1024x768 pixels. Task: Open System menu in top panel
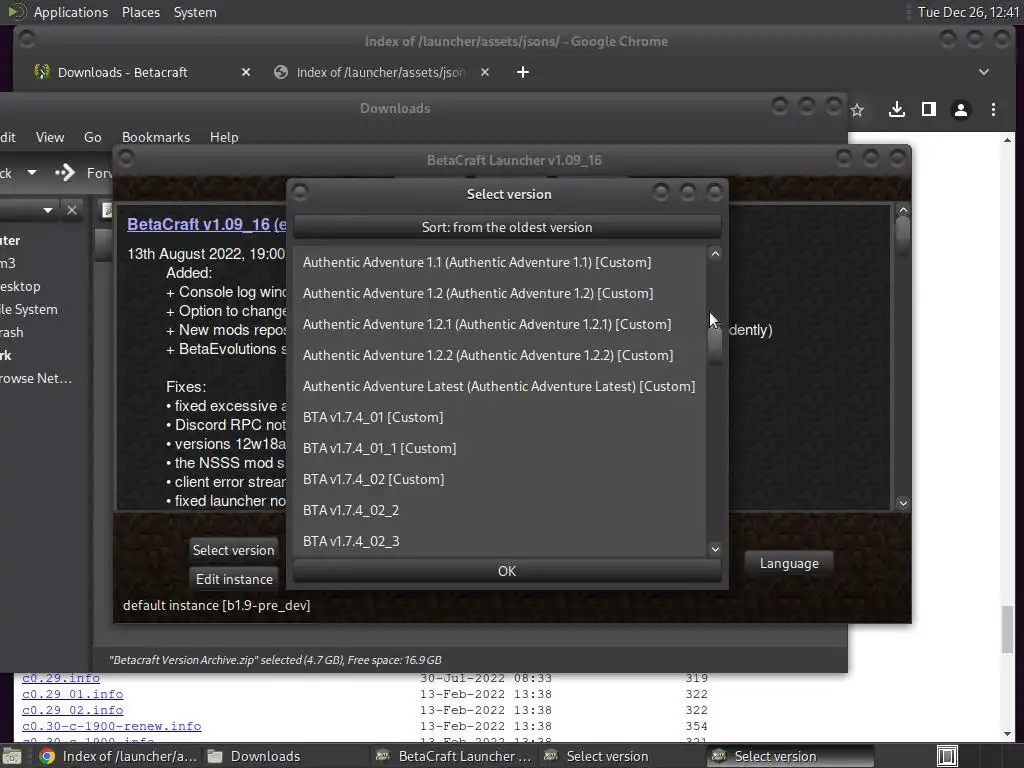[x=195, y=12]
